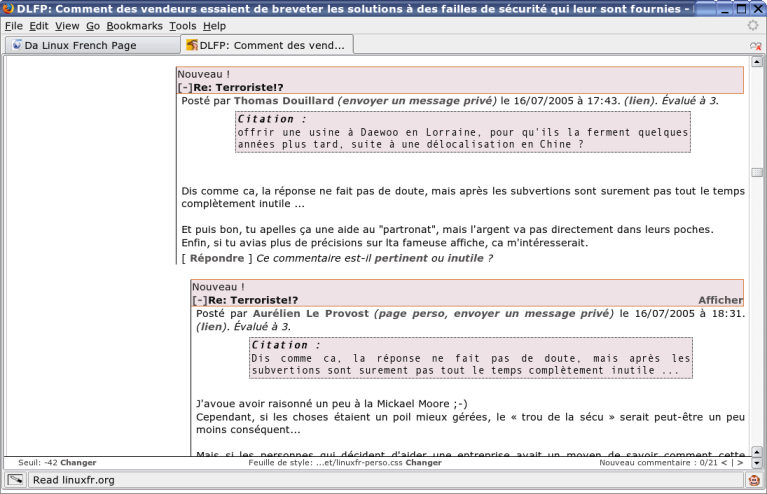Click Afficher on Aurélien Le Provost's comment header
Viewport: 767px width, 494px height.
click(x=721, y=300)
